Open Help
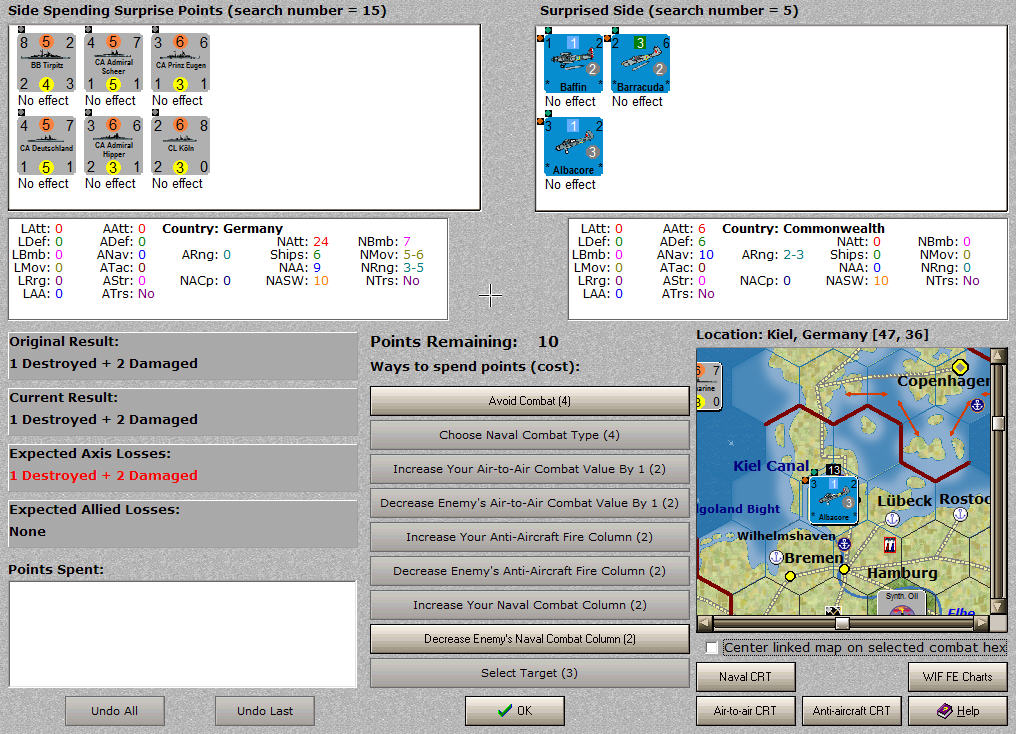1016x734 pixels. 958,711
